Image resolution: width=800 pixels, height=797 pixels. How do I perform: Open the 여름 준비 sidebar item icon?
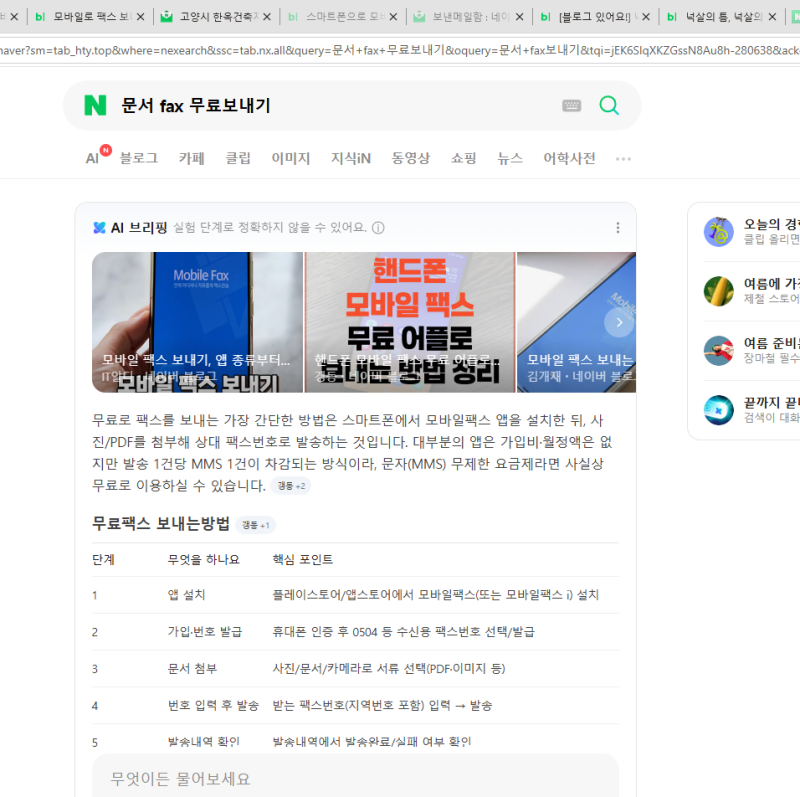718,351
